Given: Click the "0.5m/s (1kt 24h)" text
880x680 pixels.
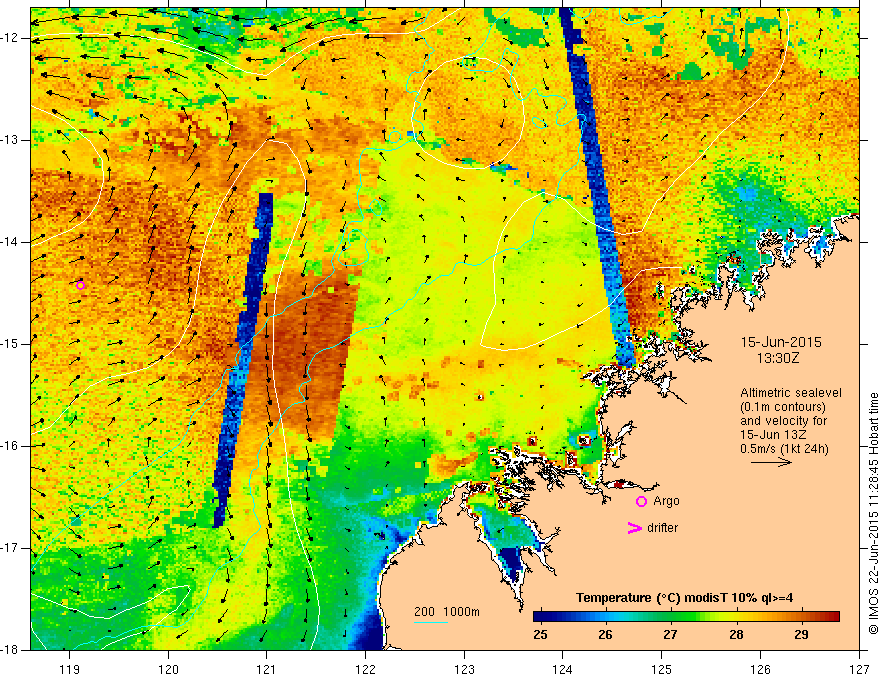Looking at the screenshot, I should pyautogui.click(x=784, y=449).
